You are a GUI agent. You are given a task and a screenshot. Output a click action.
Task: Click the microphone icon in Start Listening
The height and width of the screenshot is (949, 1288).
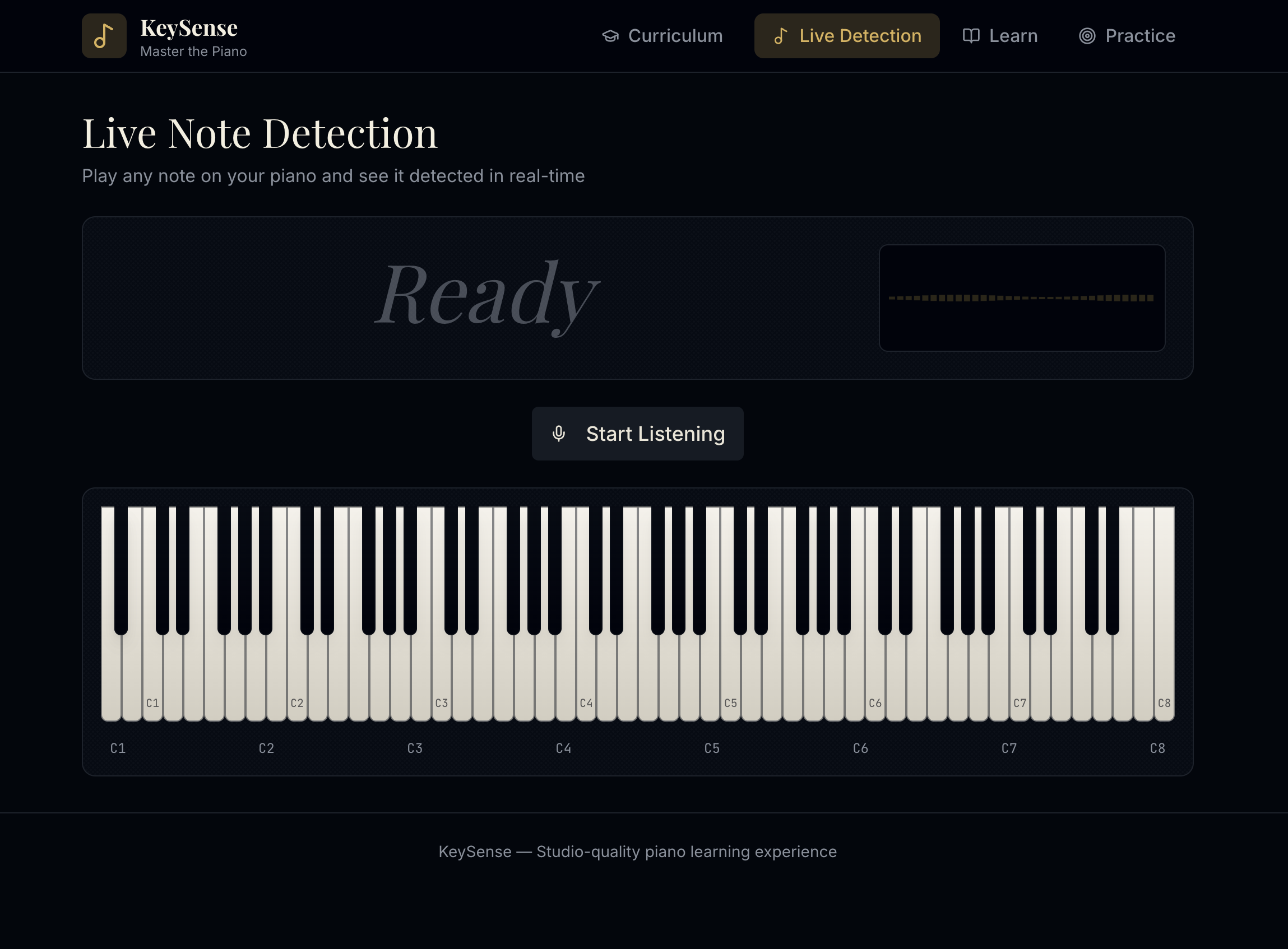[558, 434]
